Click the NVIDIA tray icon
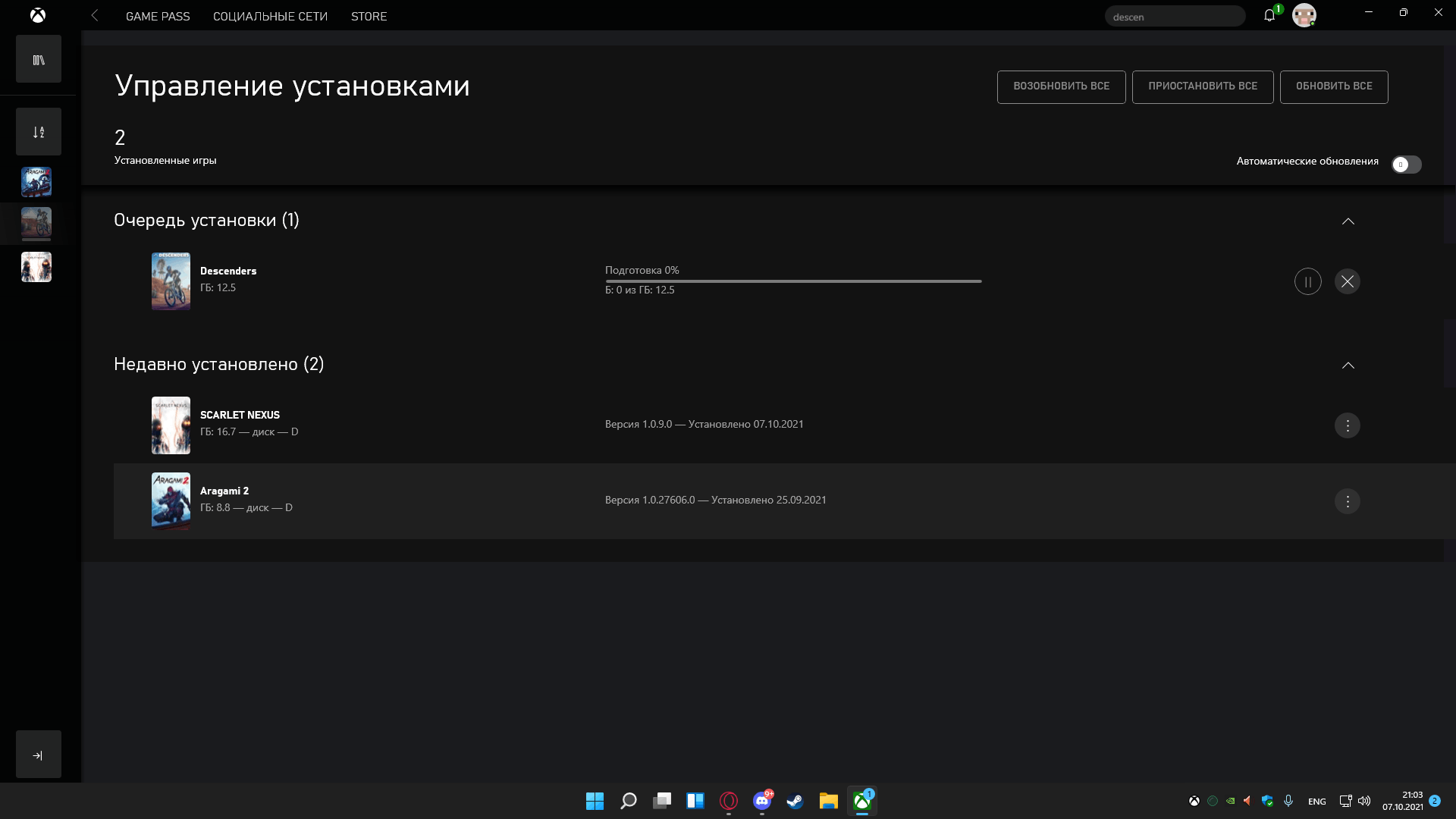The image size is (1456, 819). (1230, 801)
